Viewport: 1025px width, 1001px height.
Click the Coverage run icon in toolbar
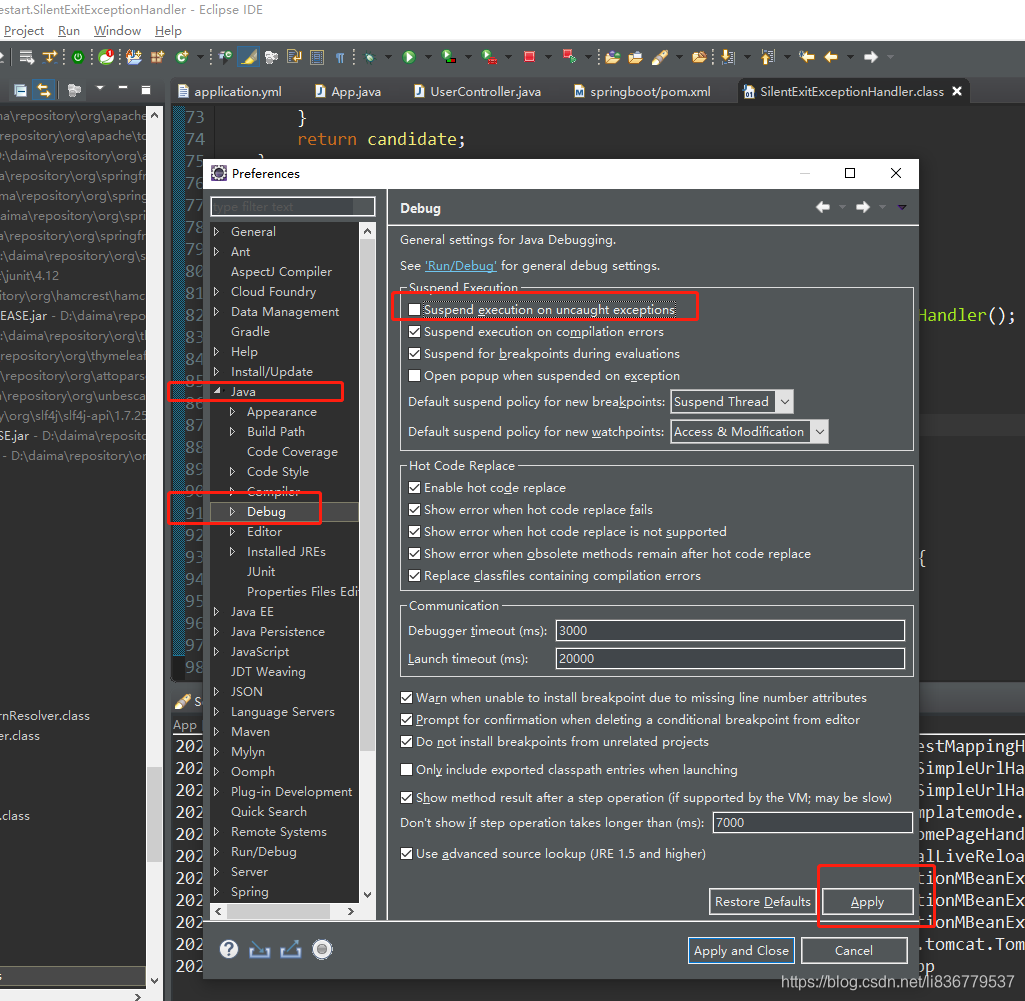pos(449,58)
